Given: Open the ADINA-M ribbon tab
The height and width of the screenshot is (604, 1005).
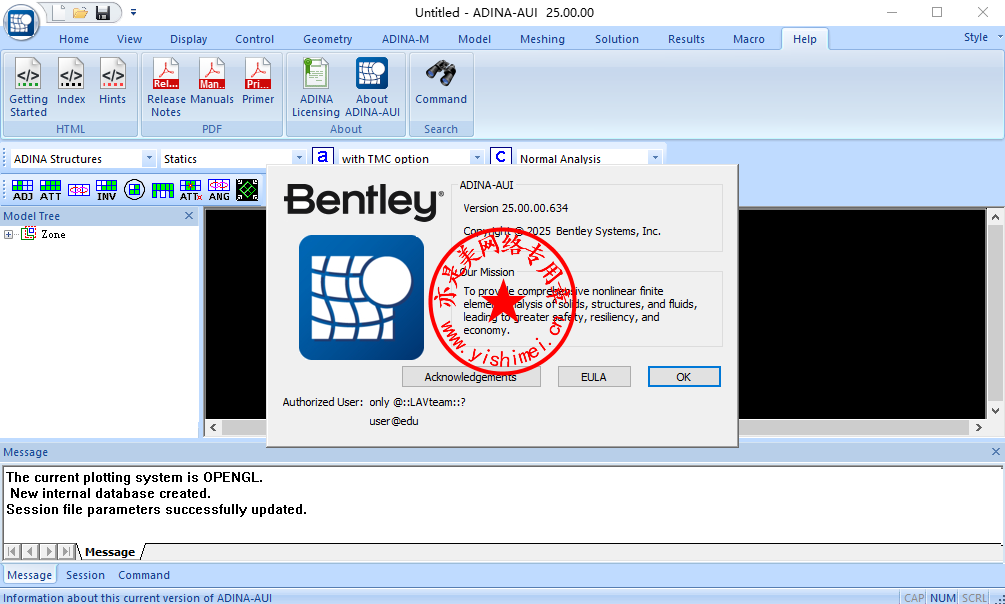Looking at the screenshot, I should (x=405, y=39).
